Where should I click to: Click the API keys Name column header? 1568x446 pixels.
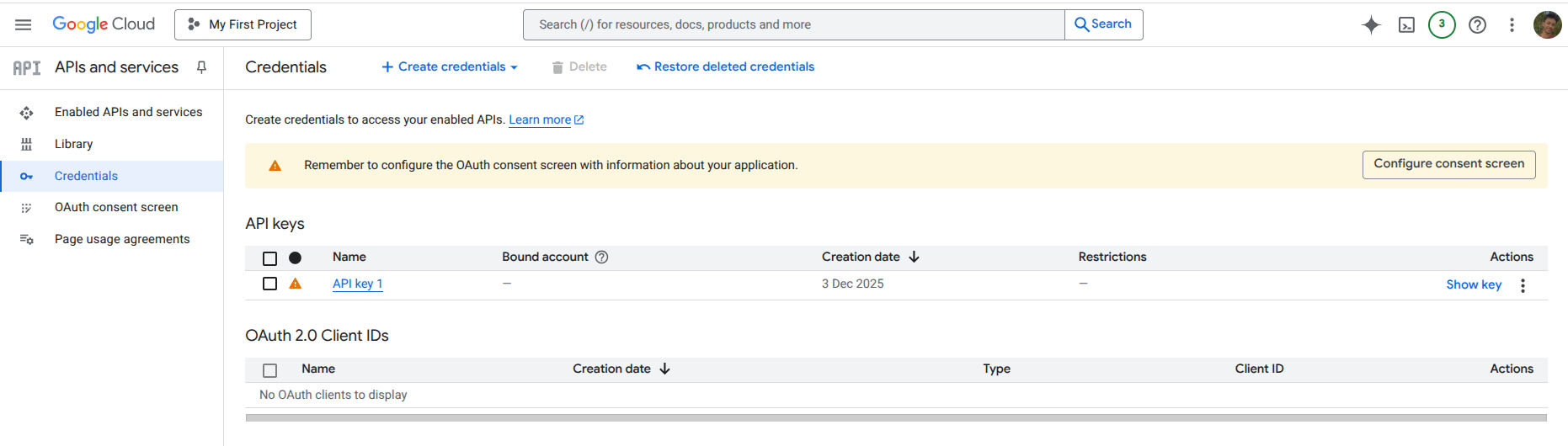[x=349, y=257]
